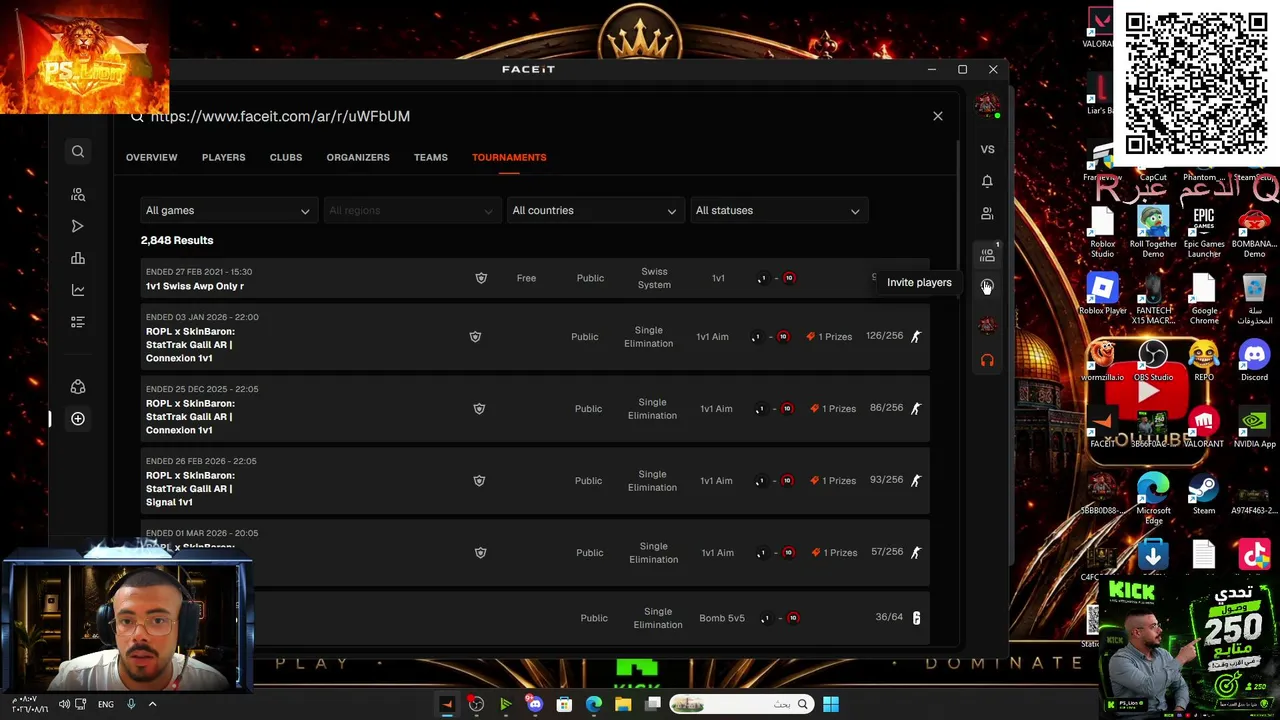Open Microsoft Edge desktop shortcut
This screenshot has height=720, width=1280.
click(1153, 498)
